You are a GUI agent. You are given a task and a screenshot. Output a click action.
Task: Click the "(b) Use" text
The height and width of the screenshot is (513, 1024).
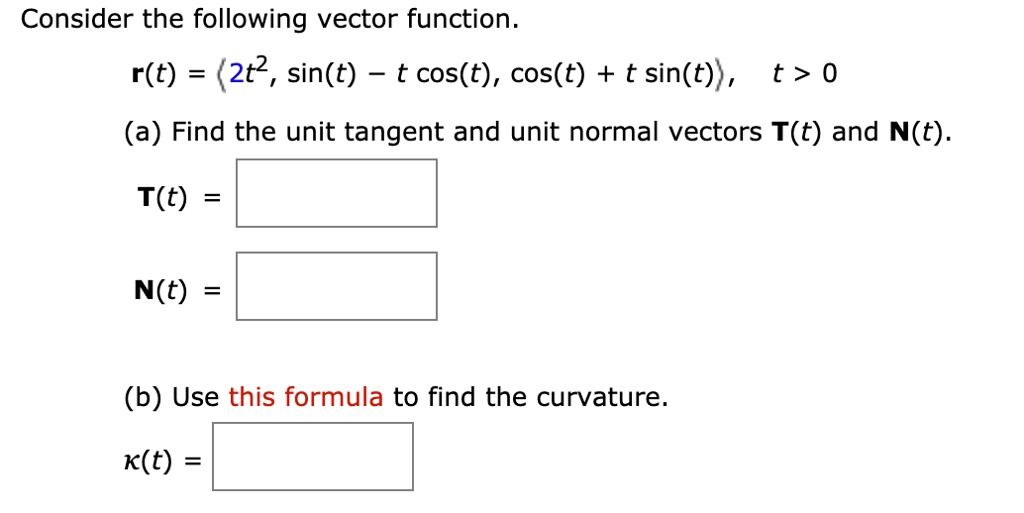click(172, 397)
